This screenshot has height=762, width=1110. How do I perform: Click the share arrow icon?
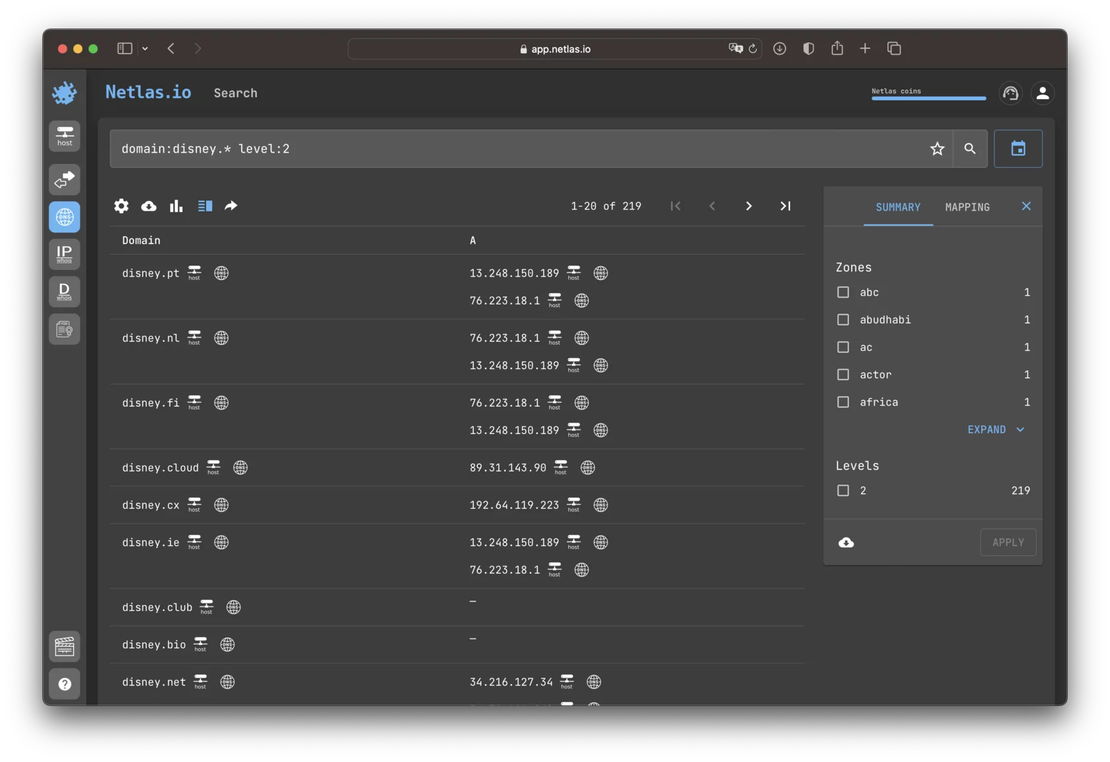click(x=231, y=206)
